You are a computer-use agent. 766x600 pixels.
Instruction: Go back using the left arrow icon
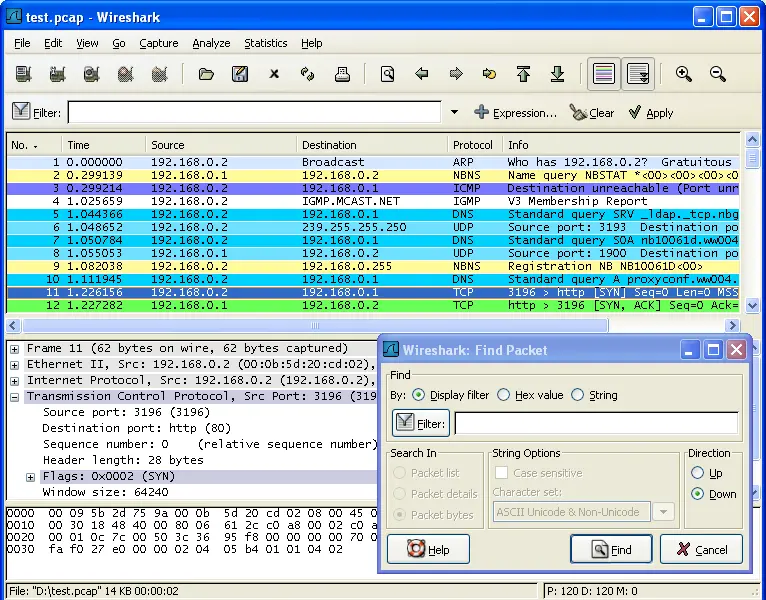[421, 74]
